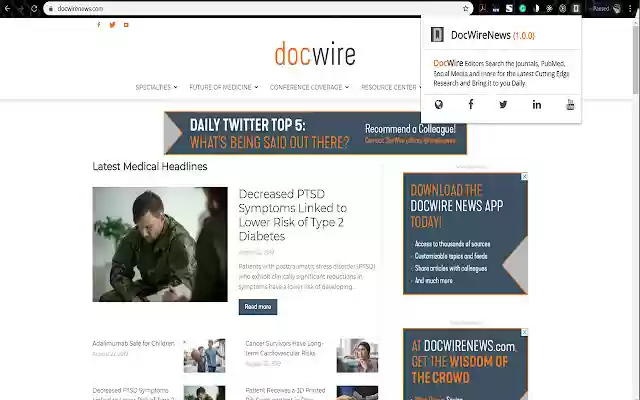Viewport: 640px width, 400px height.
Task: Open DocWire Facebook icon in page header
Action: tap(99, 25)
